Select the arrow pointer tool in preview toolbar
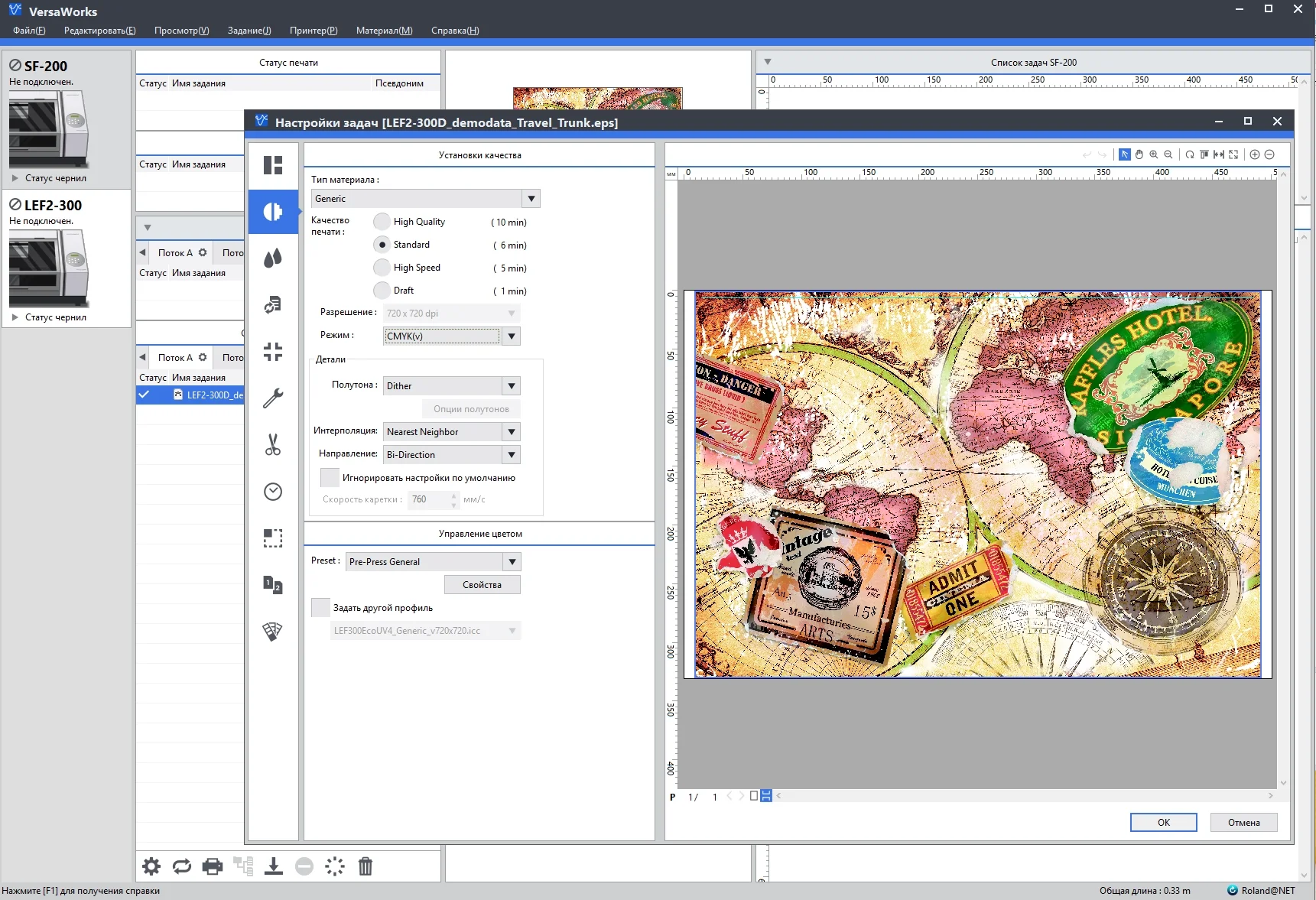 pyautogui.click(x=1125, y=154)
